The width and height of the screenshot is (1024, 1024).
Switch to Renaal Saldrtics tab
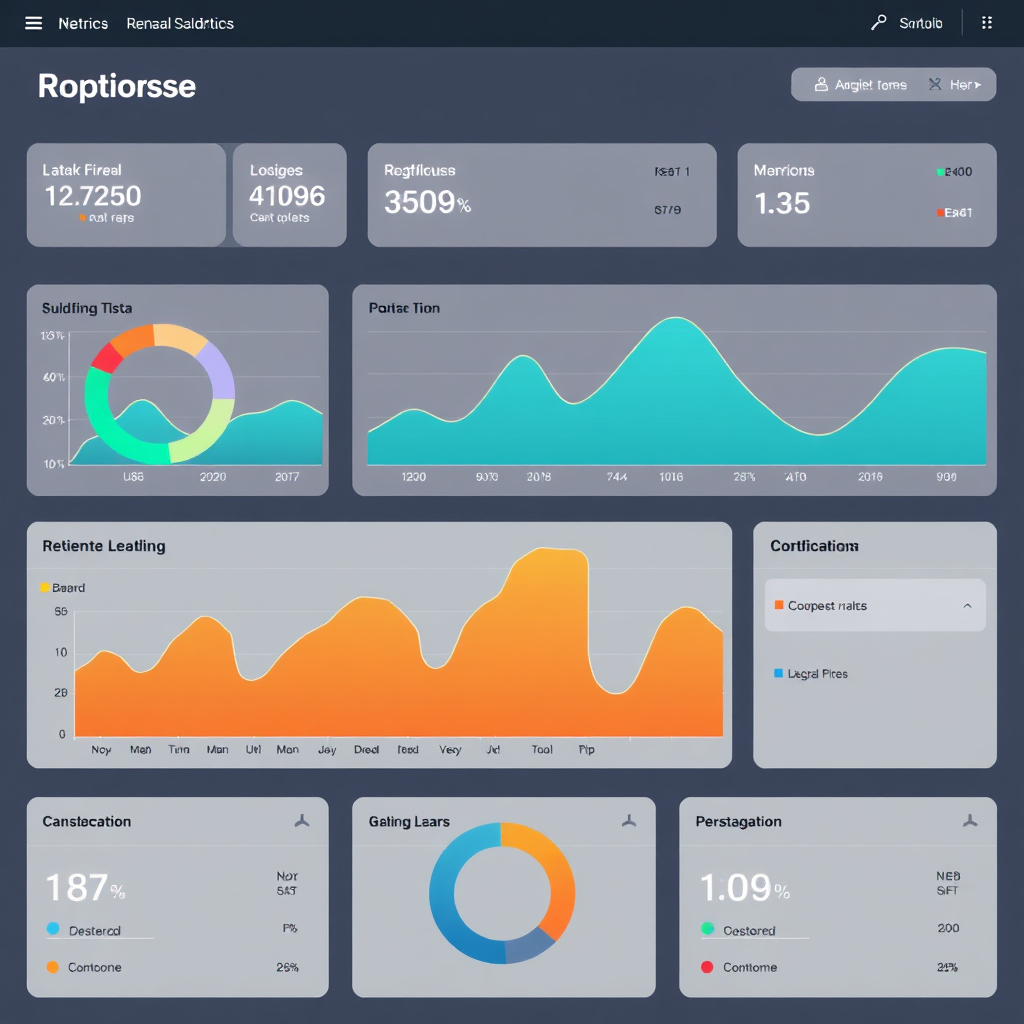coord(180,23)
